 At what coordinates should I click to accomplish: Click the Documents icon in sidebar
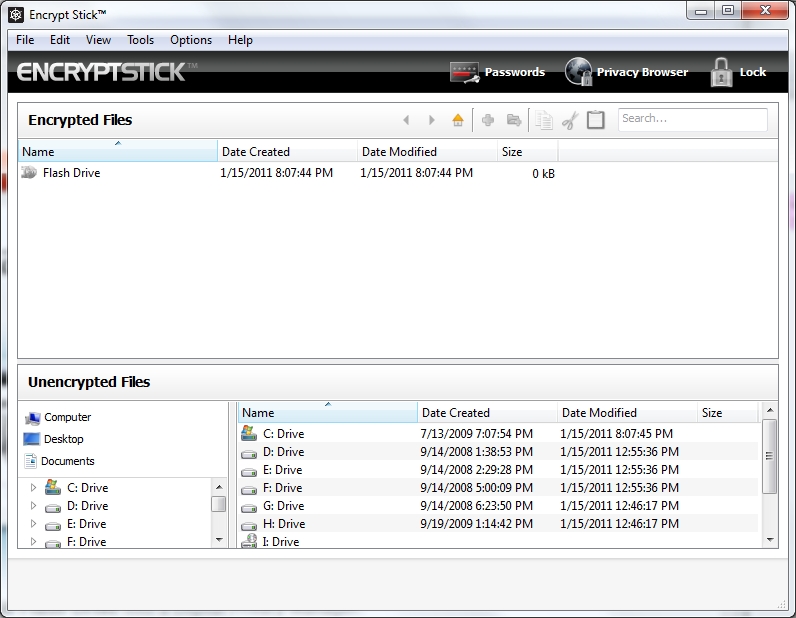click(x=30, y=461)
